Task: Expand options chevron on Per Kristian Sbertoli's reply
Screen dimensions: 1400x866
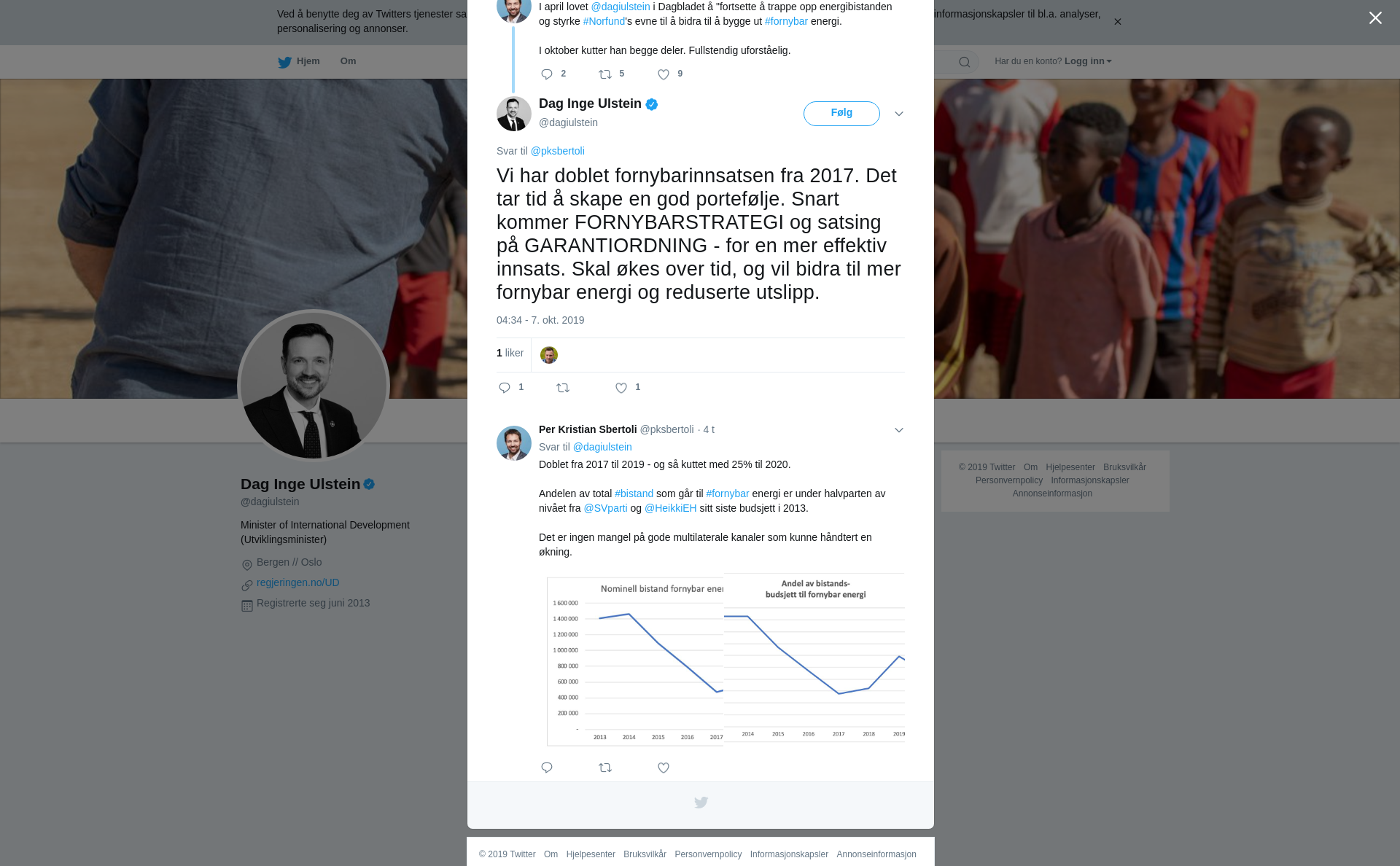Action: 899,430
